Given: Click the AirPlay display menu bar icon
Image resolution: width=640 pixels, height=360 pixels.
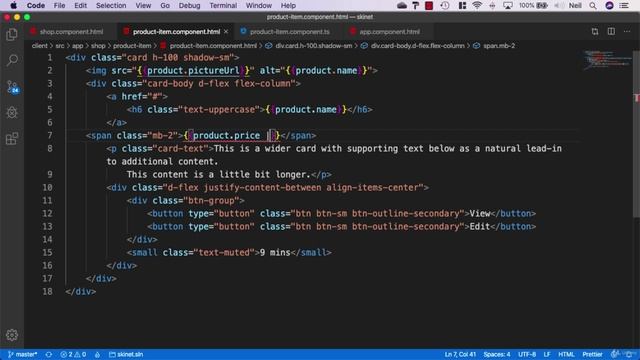Looking at the screenshot, I should 508,5.
